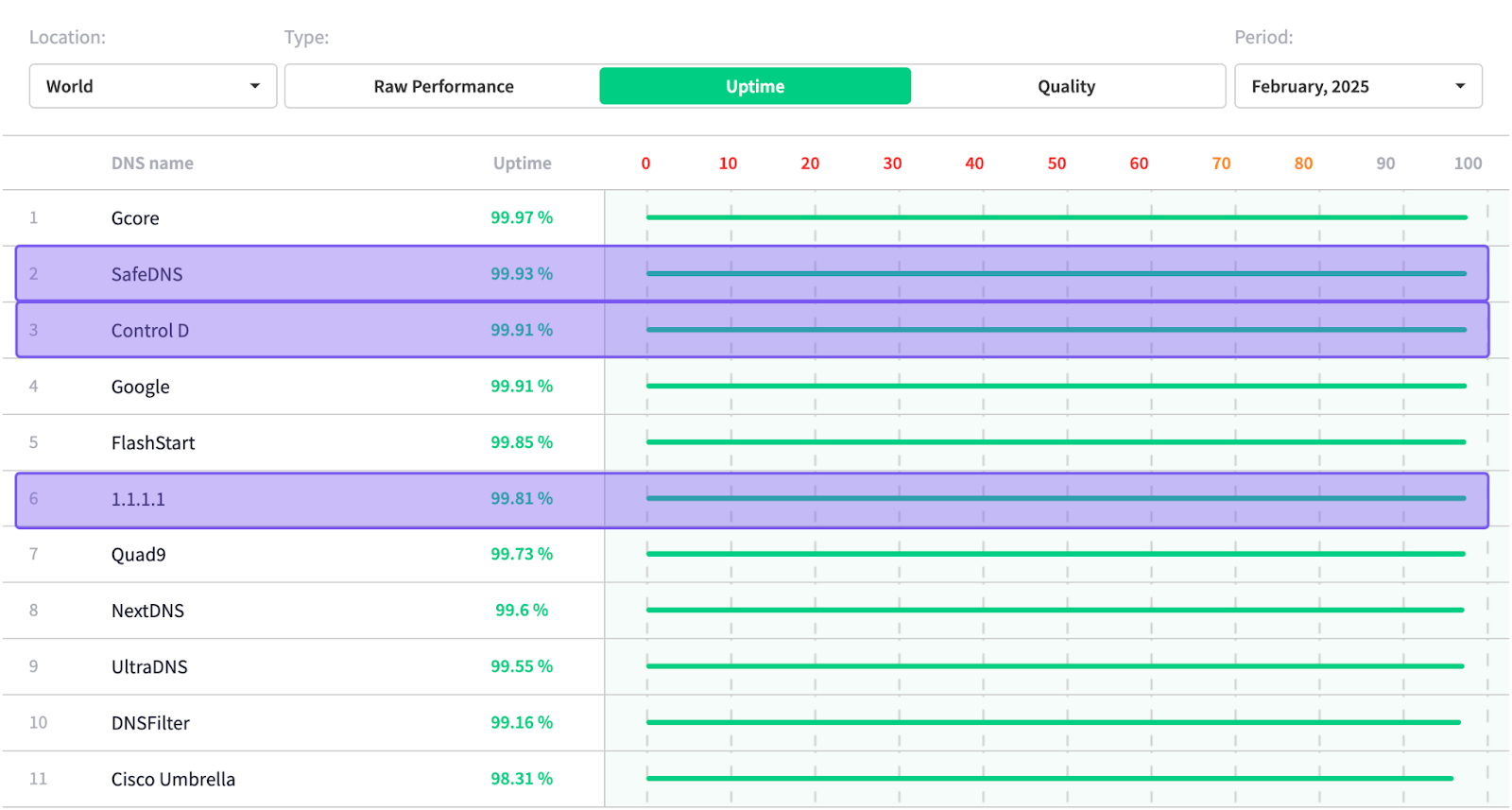Click the 99.16 % uptime value

522,722
